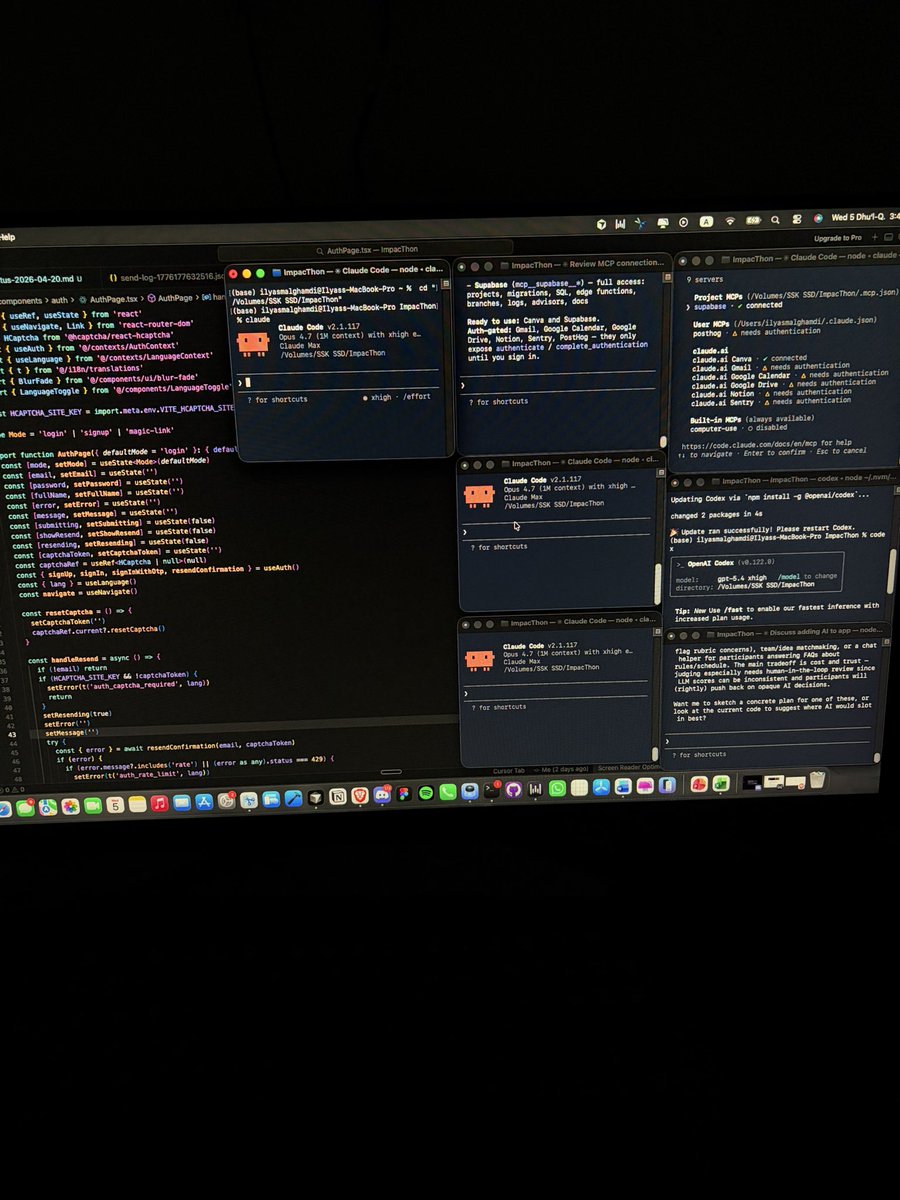Open Photos app in the Dock

(x=70, y=806)
